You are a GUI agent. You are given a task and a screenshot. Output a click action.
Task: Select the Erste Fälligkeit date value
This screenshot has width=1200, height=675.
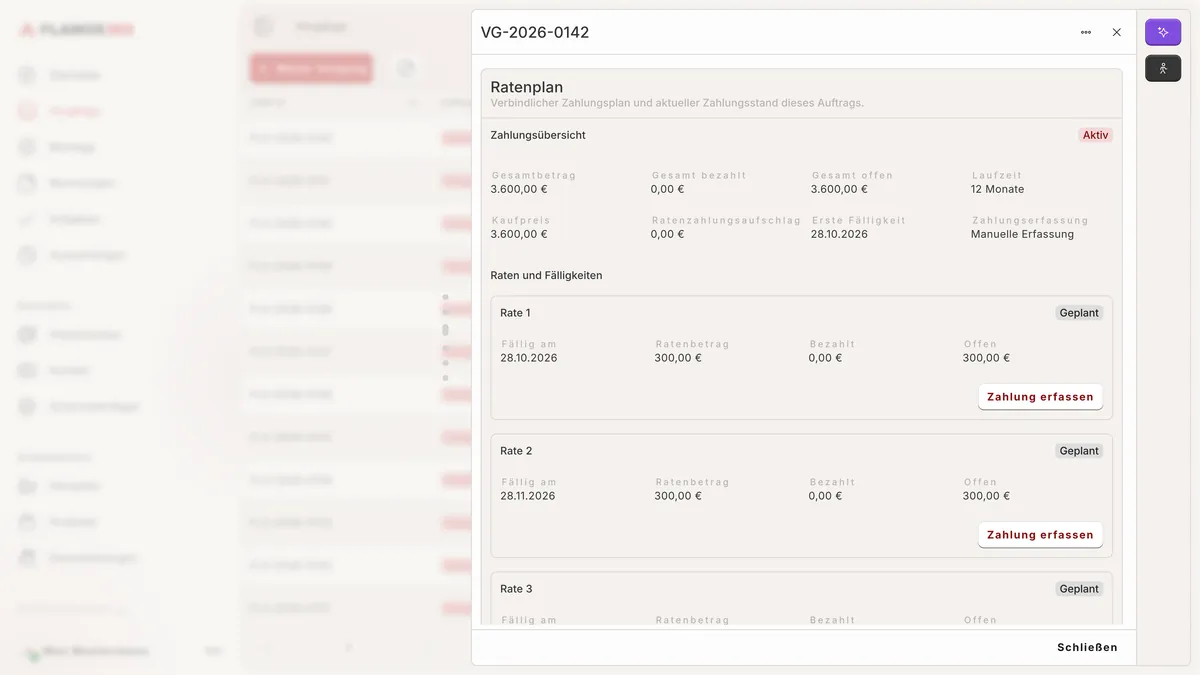pos(839,234)
